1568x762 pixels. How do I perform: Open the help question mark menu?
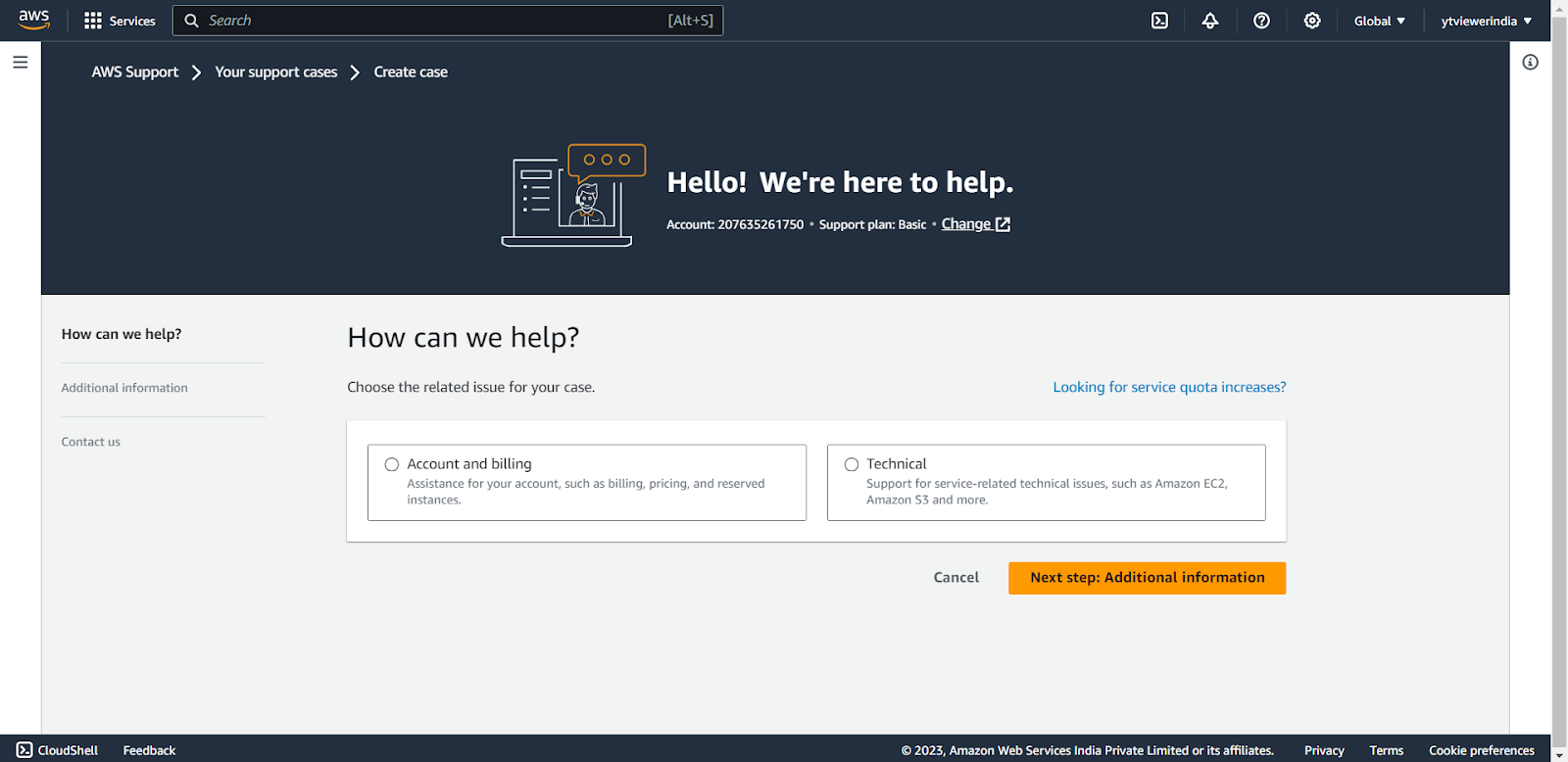pyautogui.click(x=1261, y=21)
